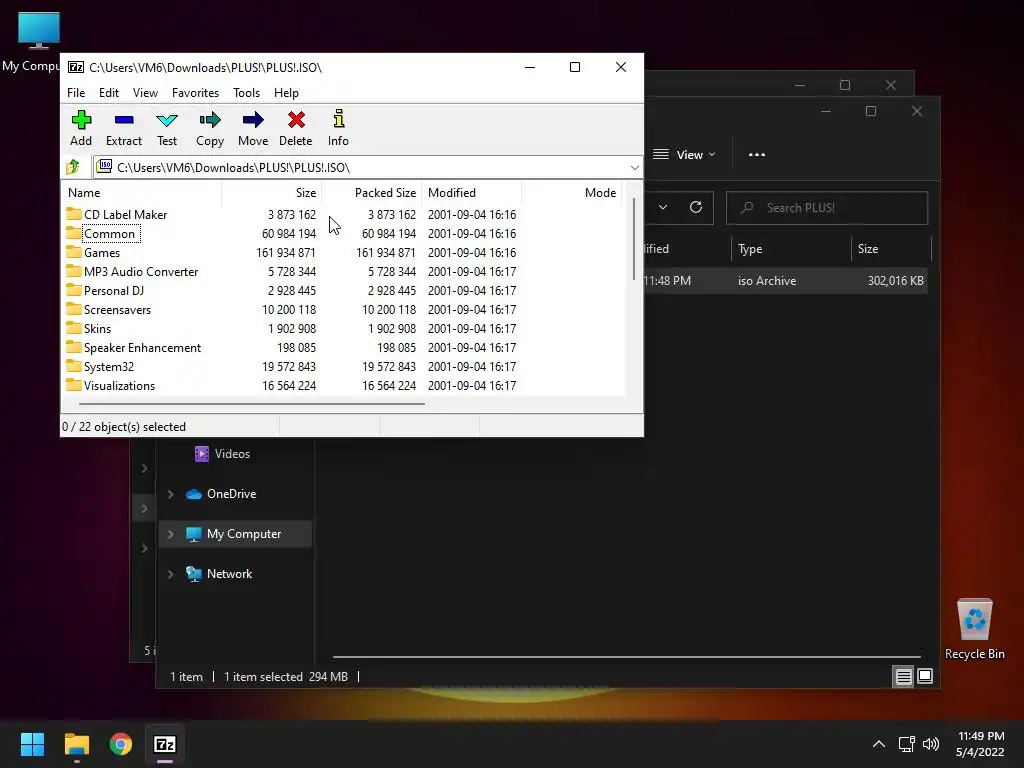
Task: Sort by the Size column in 7-Zip
Action: pos(272,193)
